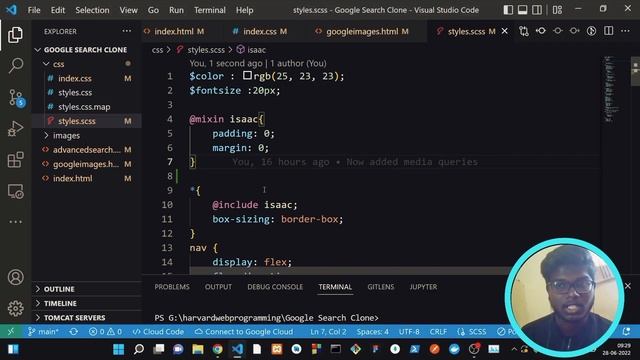Switch to the JUPYTER panel tab
Image resolution: width=640 pixels, height=360 pixels.
(423, 287)
